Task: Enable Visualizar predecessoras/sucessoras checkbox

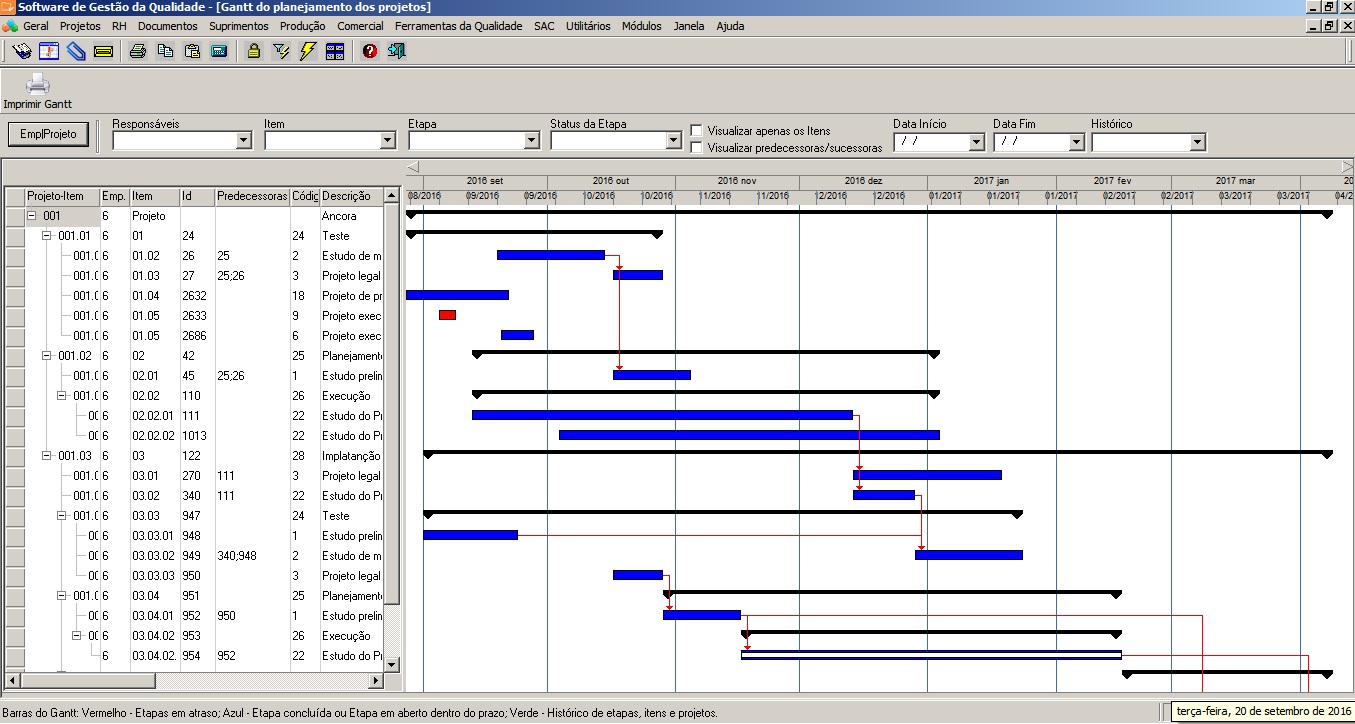Action: point(697,147)
